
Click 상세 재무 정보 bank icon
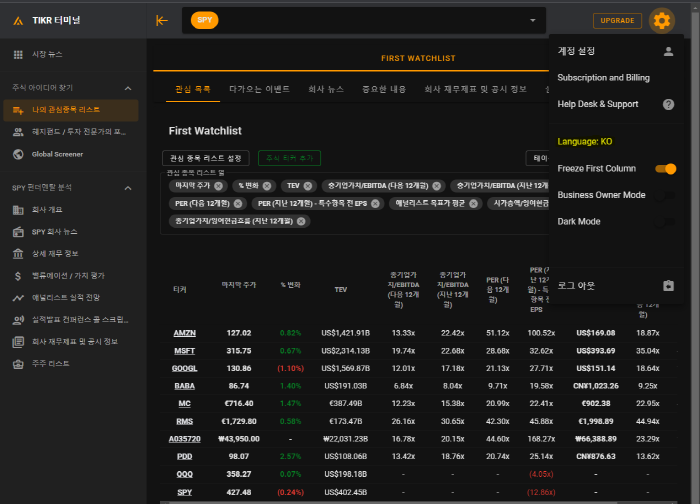point(18,254)
